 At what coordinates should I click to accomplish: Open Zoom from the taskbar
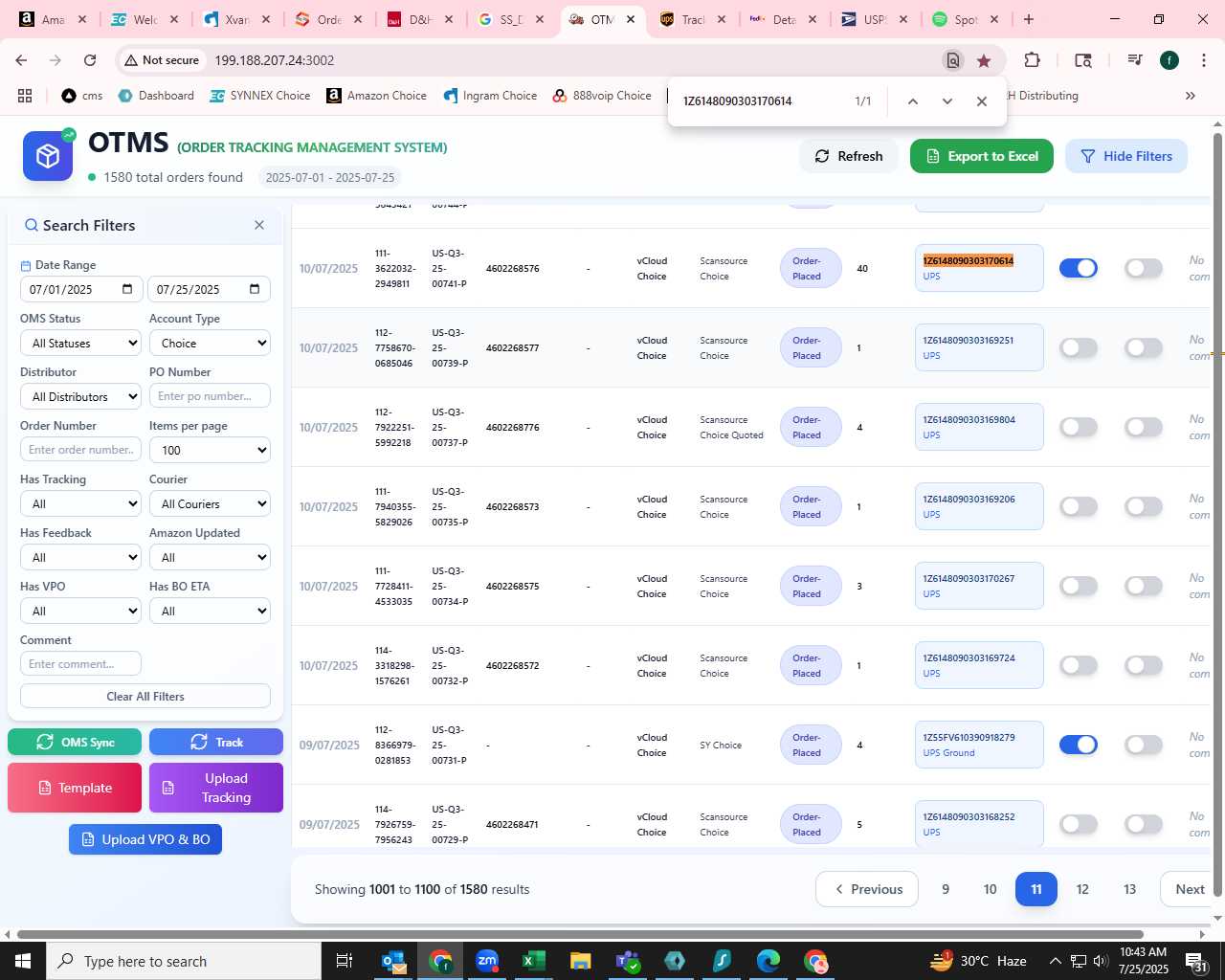487,961
